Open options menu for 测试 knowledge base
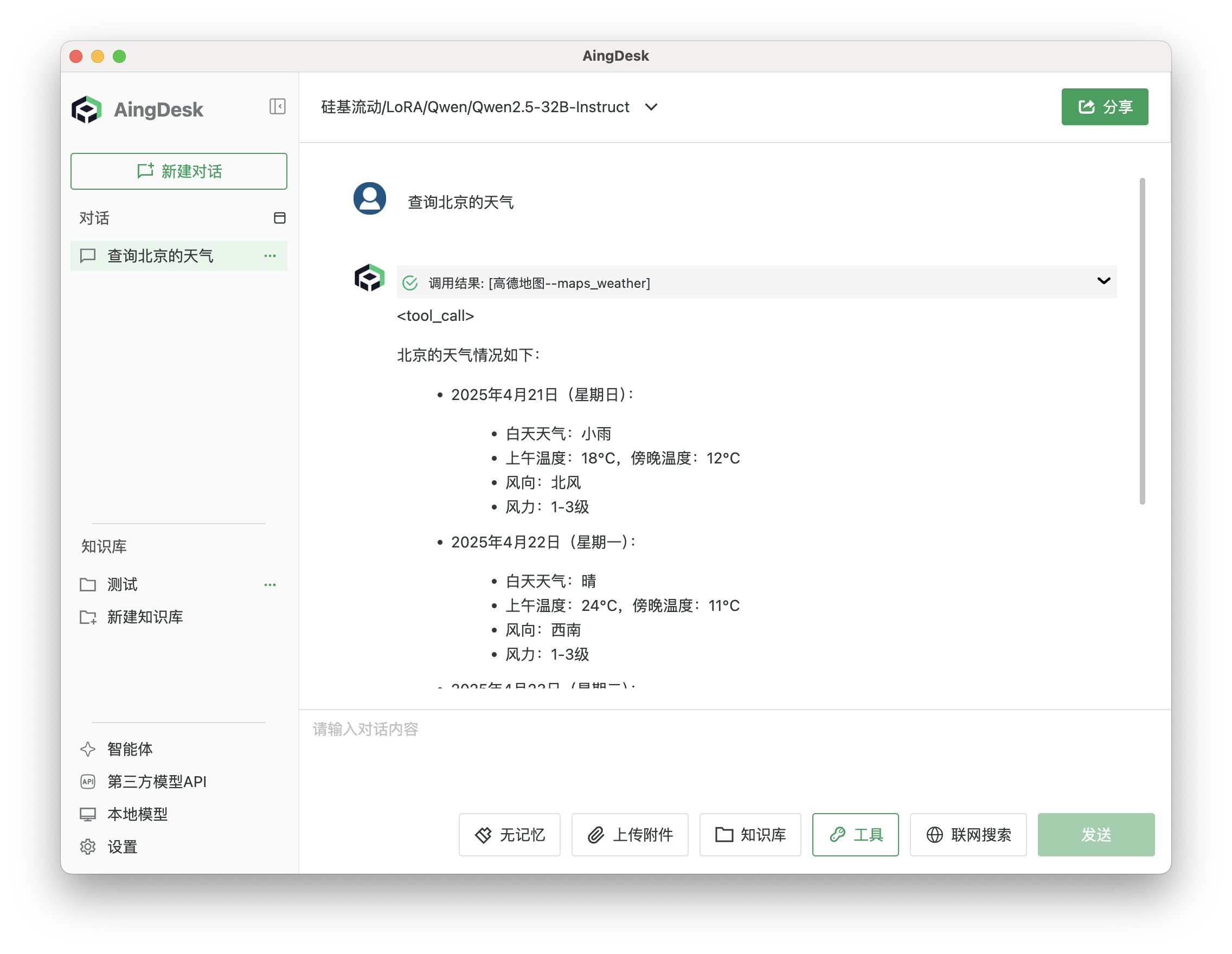Screen dimensions: 1232x954 (x=269, y=585)
